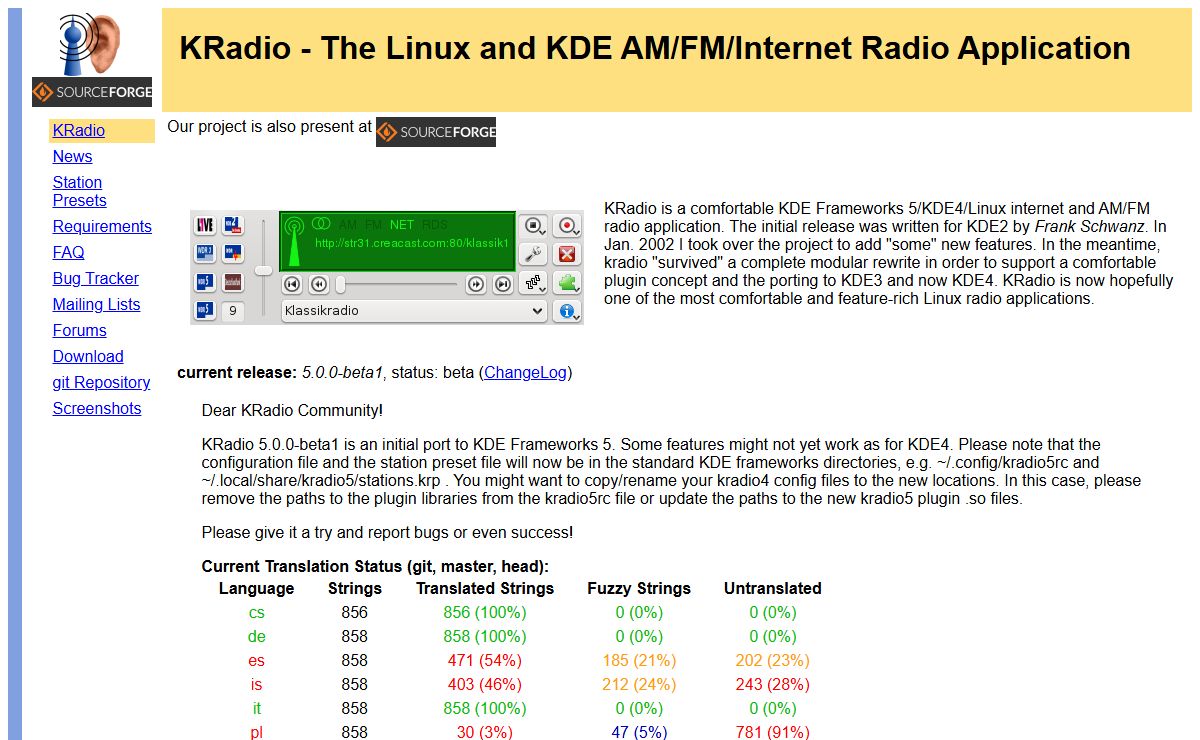View the Screenshots page
1200x740 pixels.
coord(97,409)
